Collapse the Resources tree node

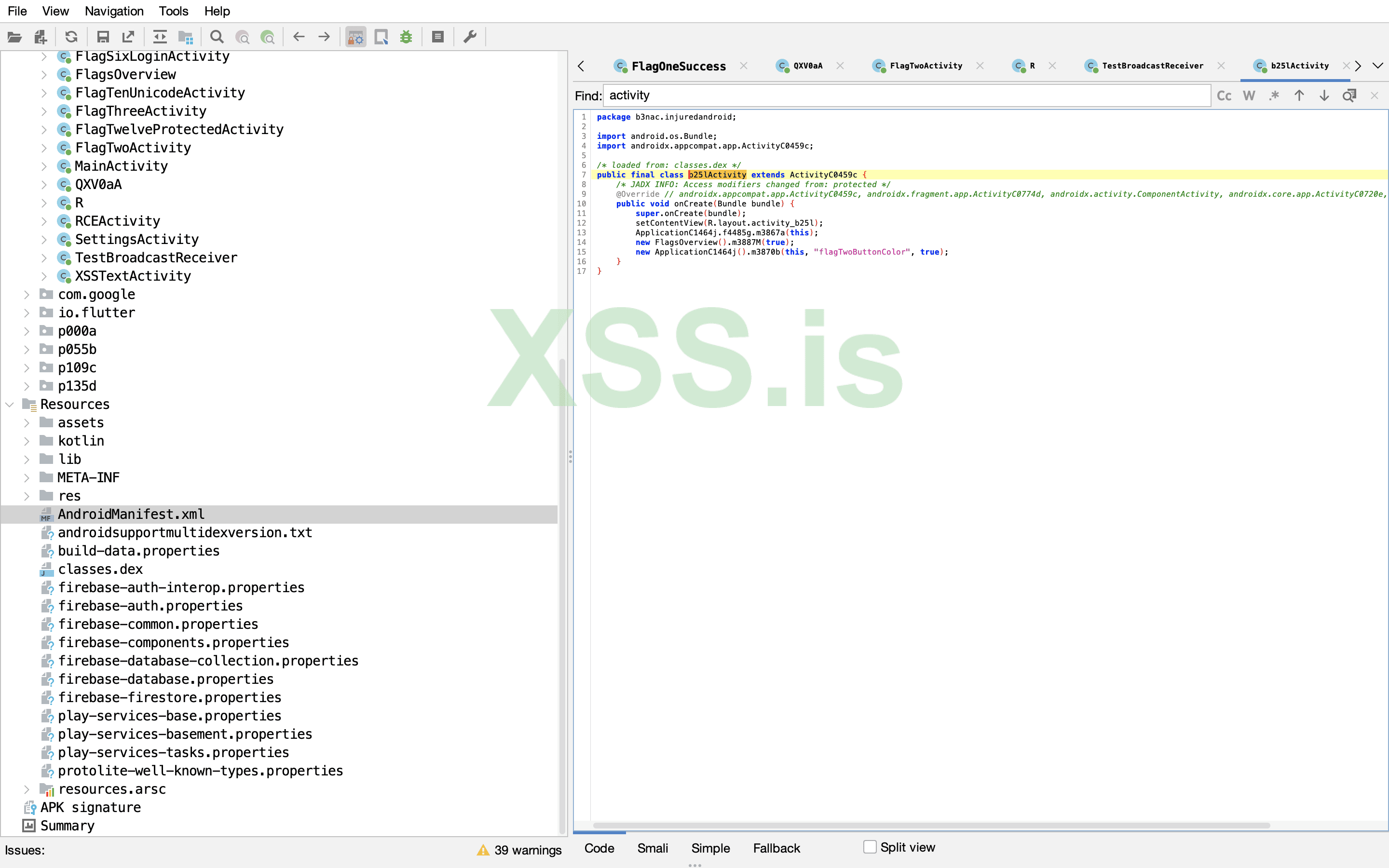click(x=10, y=404)
